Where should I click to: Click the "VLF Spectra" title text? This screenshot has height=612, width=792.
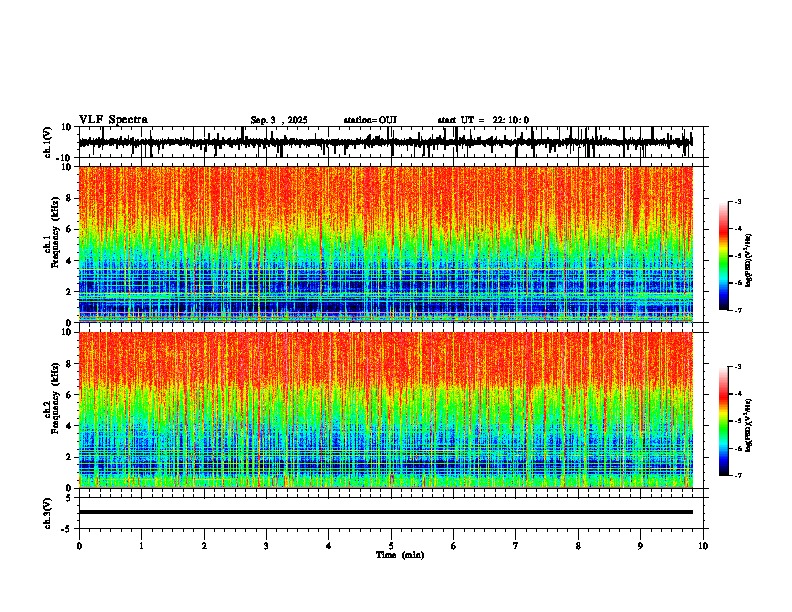[x=113, y=120]
